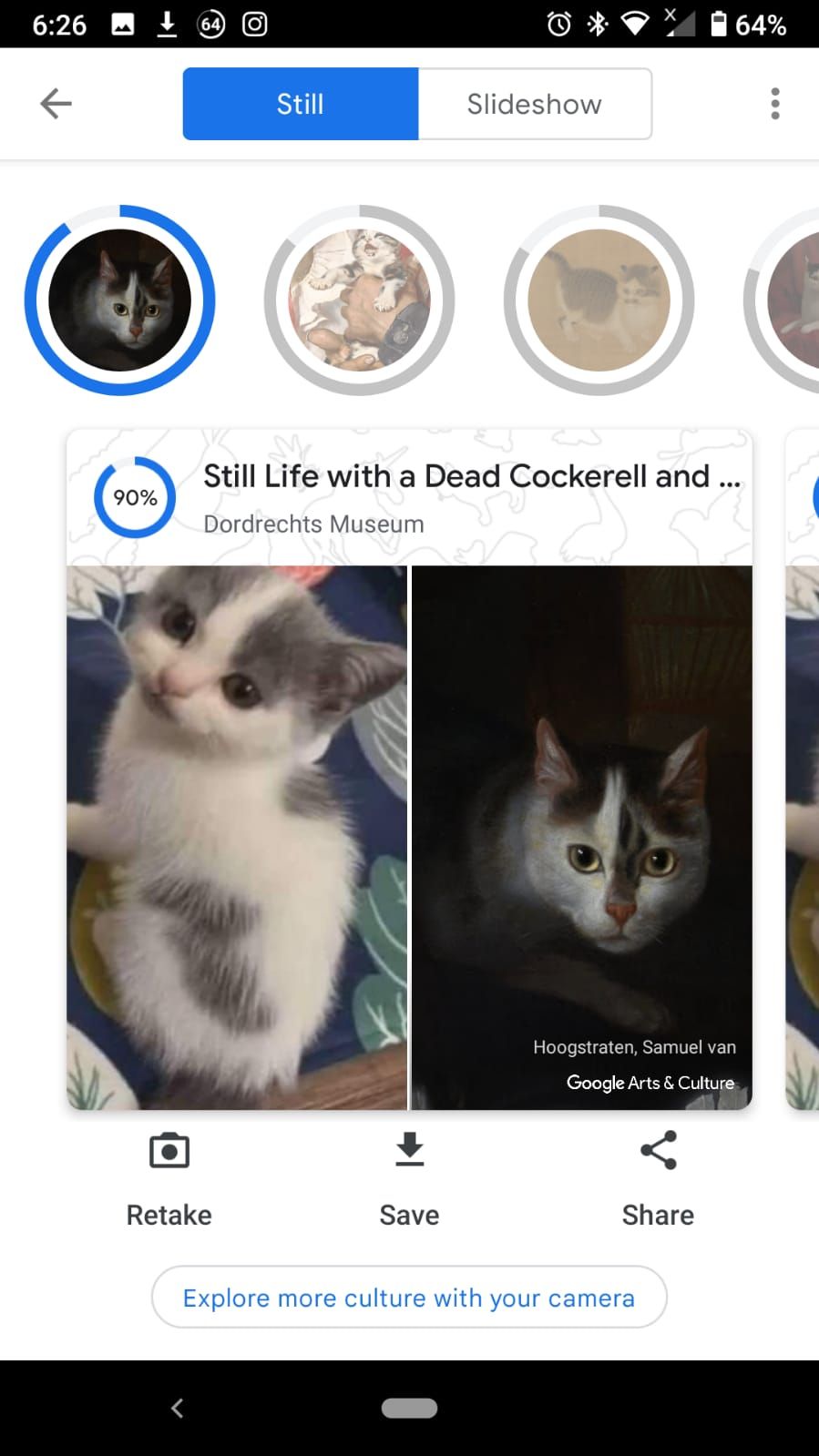Image resolution: width=819 pixels, height=1456 pixels.
Task: Select the dark cat portrait match circle
Action: [x=120, y=300]
